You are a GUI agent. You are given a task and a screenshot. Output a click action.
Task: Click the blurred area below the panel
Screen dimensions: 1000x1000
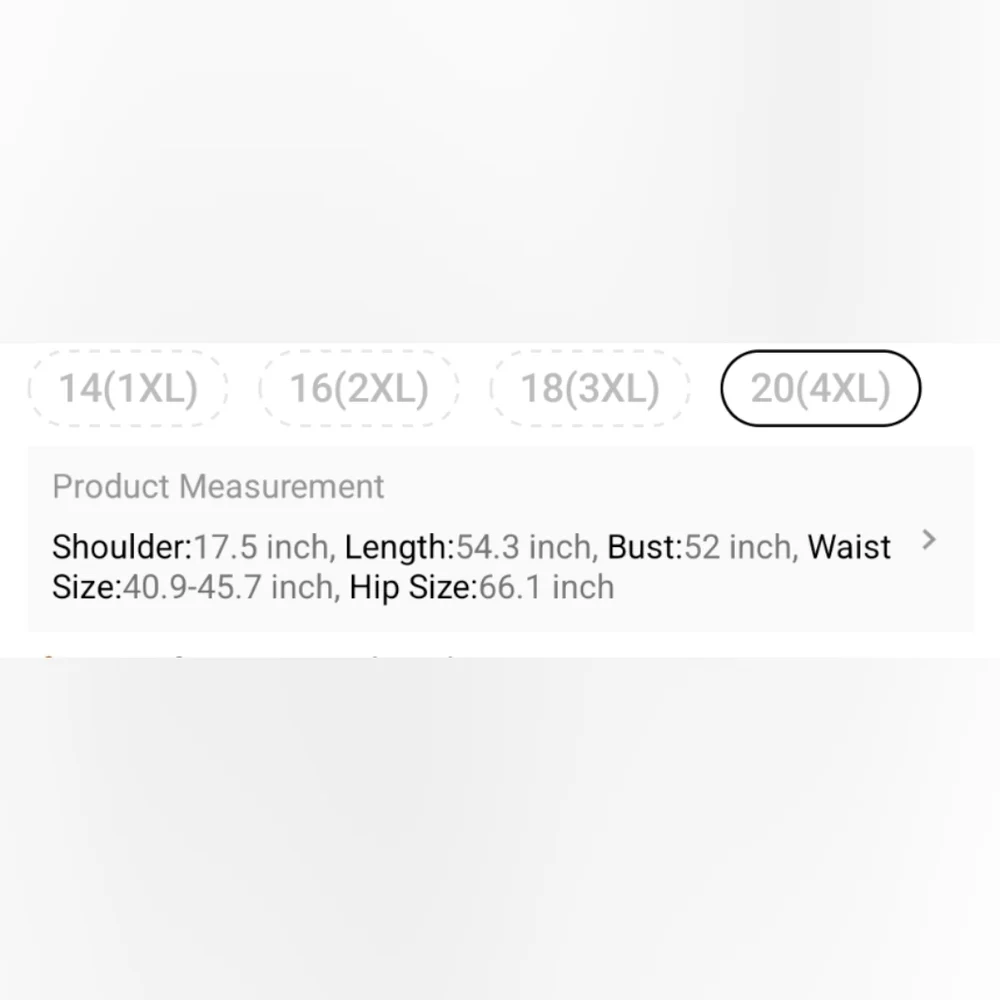click(500, 829)
